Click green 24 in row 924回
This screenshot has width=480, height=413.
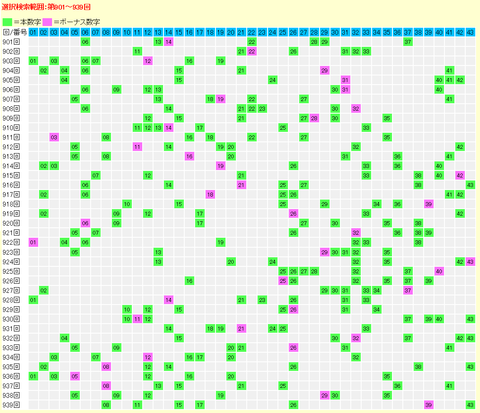click(273, 262)
